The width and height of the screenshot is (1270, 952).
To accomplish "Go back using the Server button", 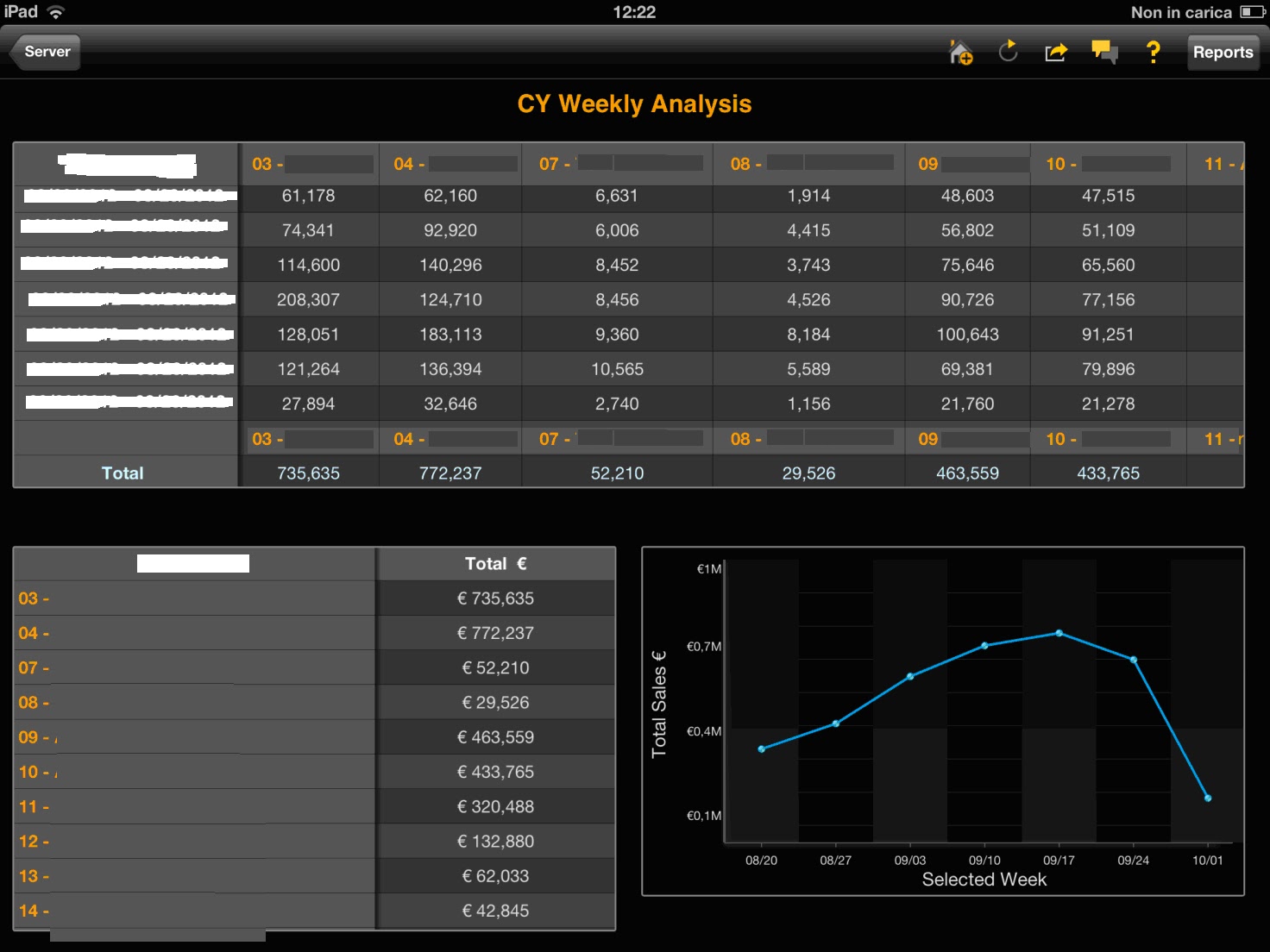I will [45, 52].
